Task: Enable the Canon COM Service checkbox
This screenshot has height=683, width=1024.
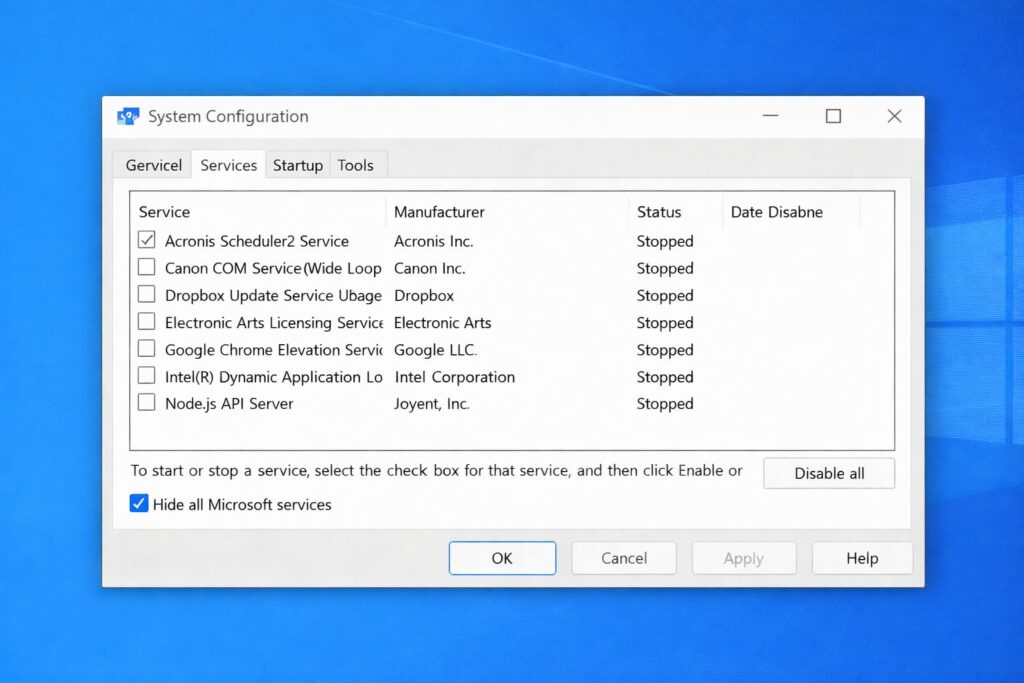Action: [147, 267]
